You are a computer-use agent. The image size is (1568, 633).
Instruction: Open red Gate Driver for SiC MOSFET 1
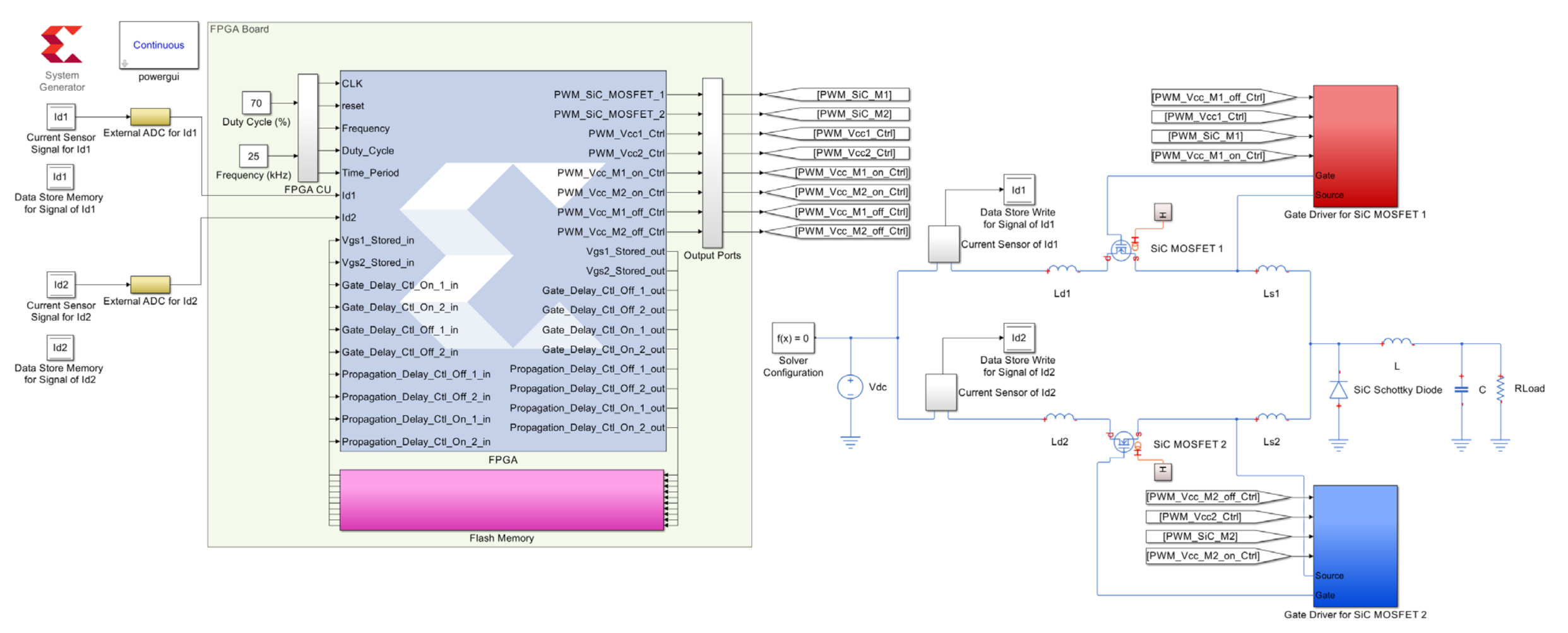tap(1355, 145)
